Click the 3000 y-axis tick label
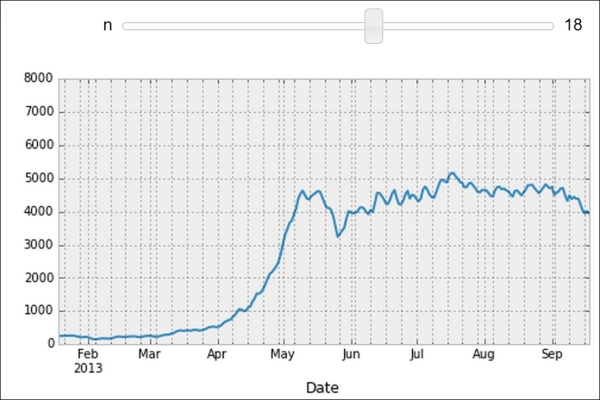Image resolution: width=600 pixels, height=400 pixels. [x=39, y=245]
